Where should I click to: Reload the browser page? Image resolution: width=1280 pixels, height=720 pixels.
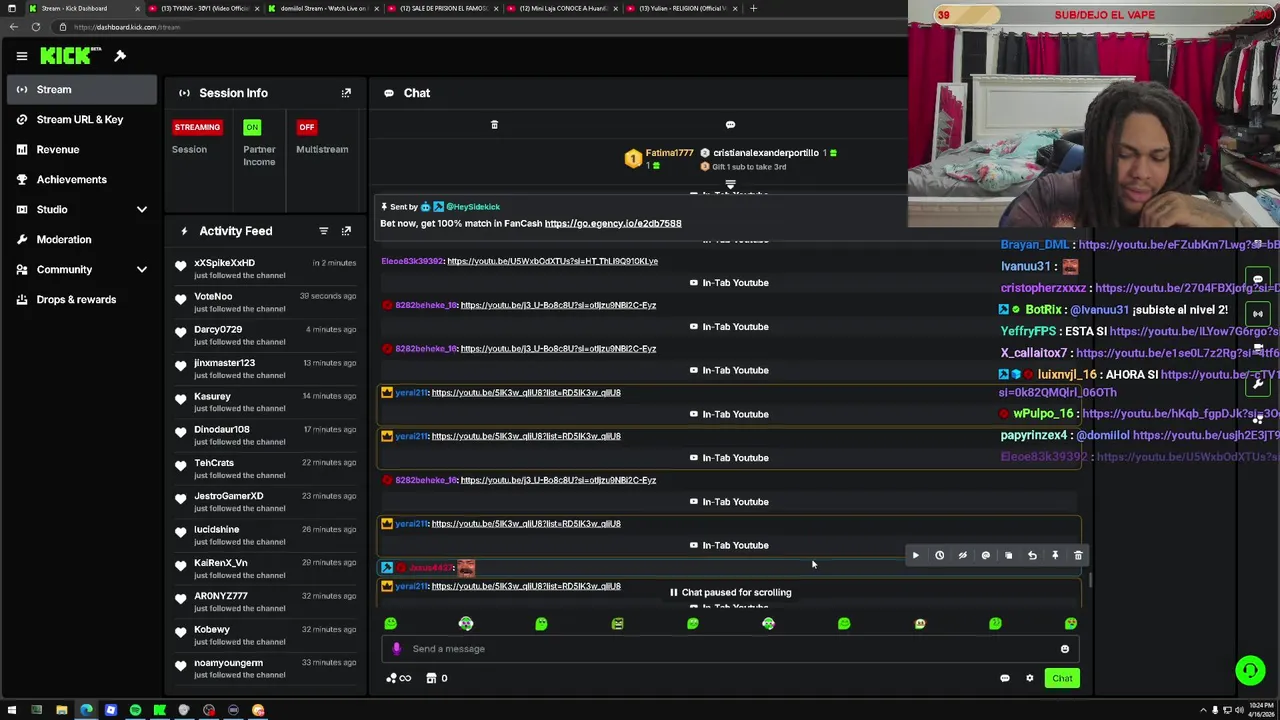tap(35, 27)
